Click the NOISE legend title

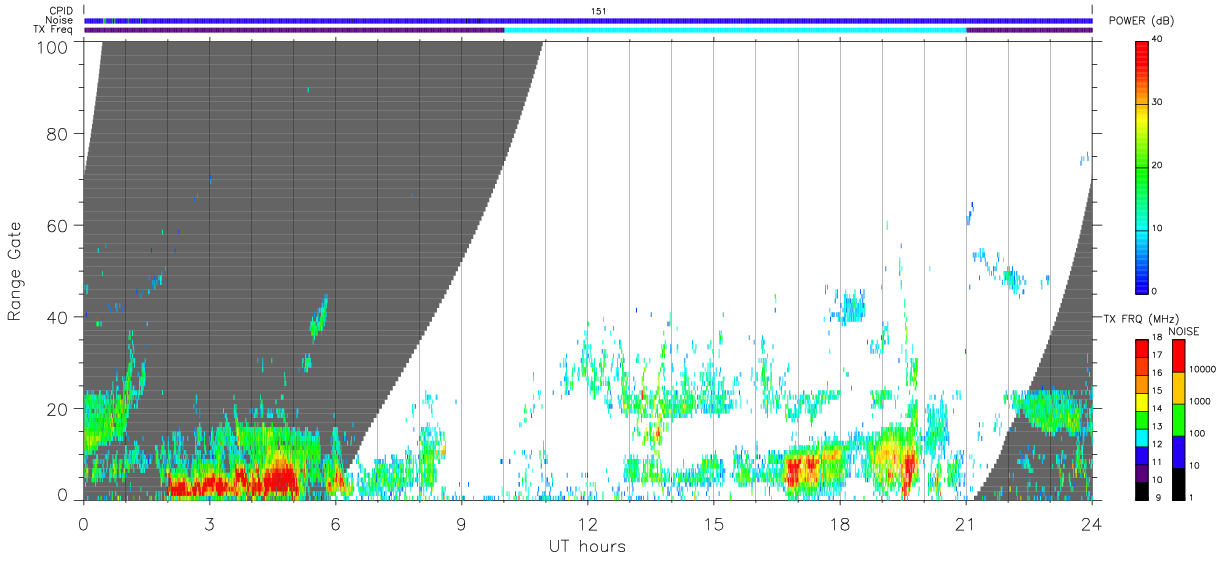[1184, 331]
